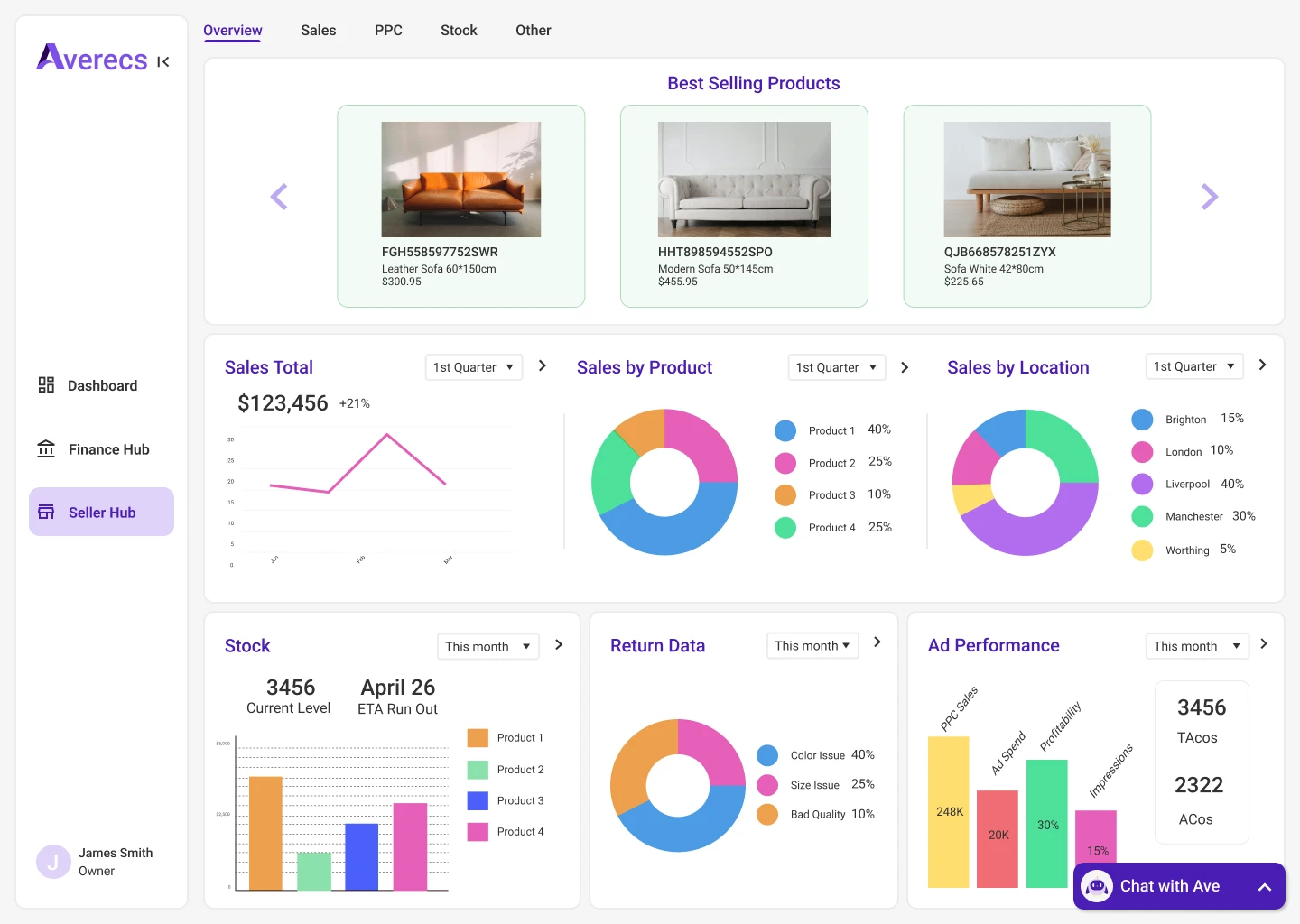The height and width of the screenshot is (924, 1300).
Task: Switch to the Sales tab
Action: [x=318, y=31]
